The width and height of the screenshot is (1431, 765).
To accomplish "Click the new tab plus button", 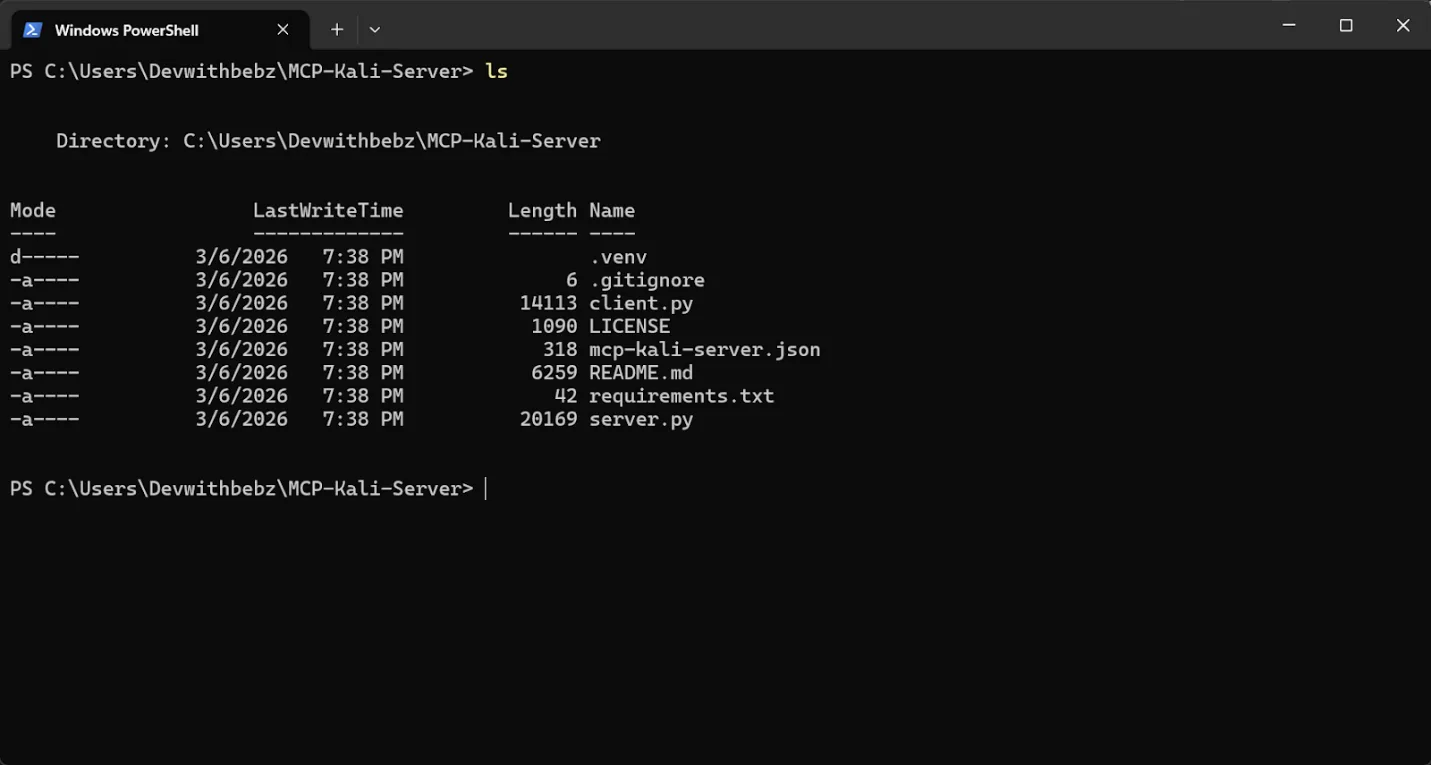I will [336, 29].
